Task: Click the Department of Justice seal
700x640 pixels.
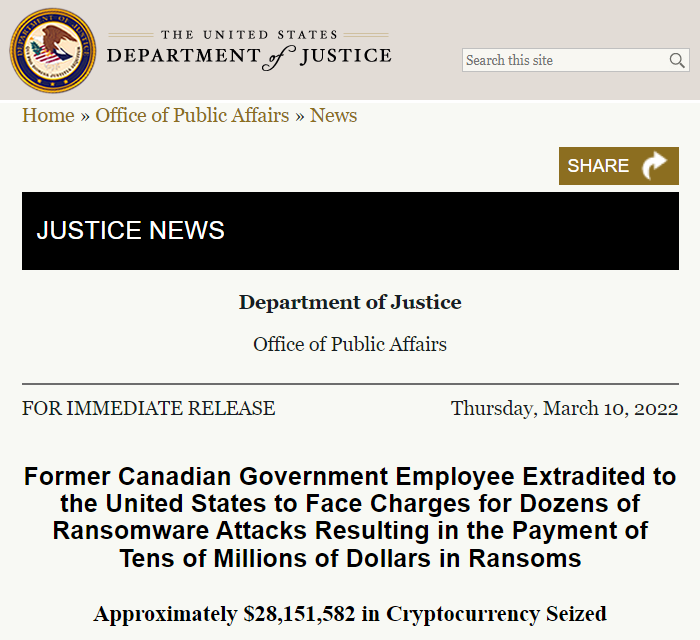Action: coord(50,50)
